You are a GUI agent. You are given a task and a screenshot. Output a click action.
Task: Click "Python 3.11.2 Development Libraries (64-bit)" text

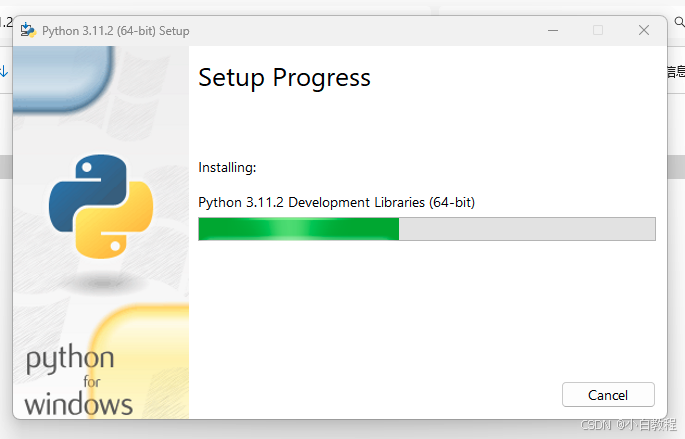336,202
